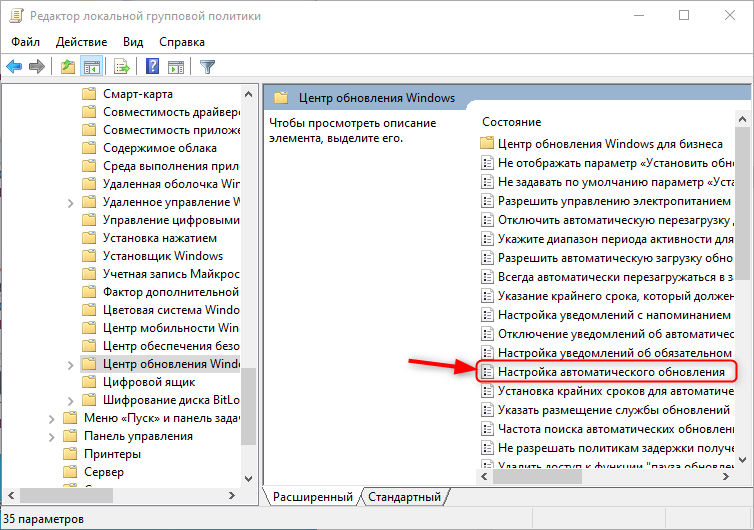Select Центр мобильности Windows folder

tap(161, 328)
